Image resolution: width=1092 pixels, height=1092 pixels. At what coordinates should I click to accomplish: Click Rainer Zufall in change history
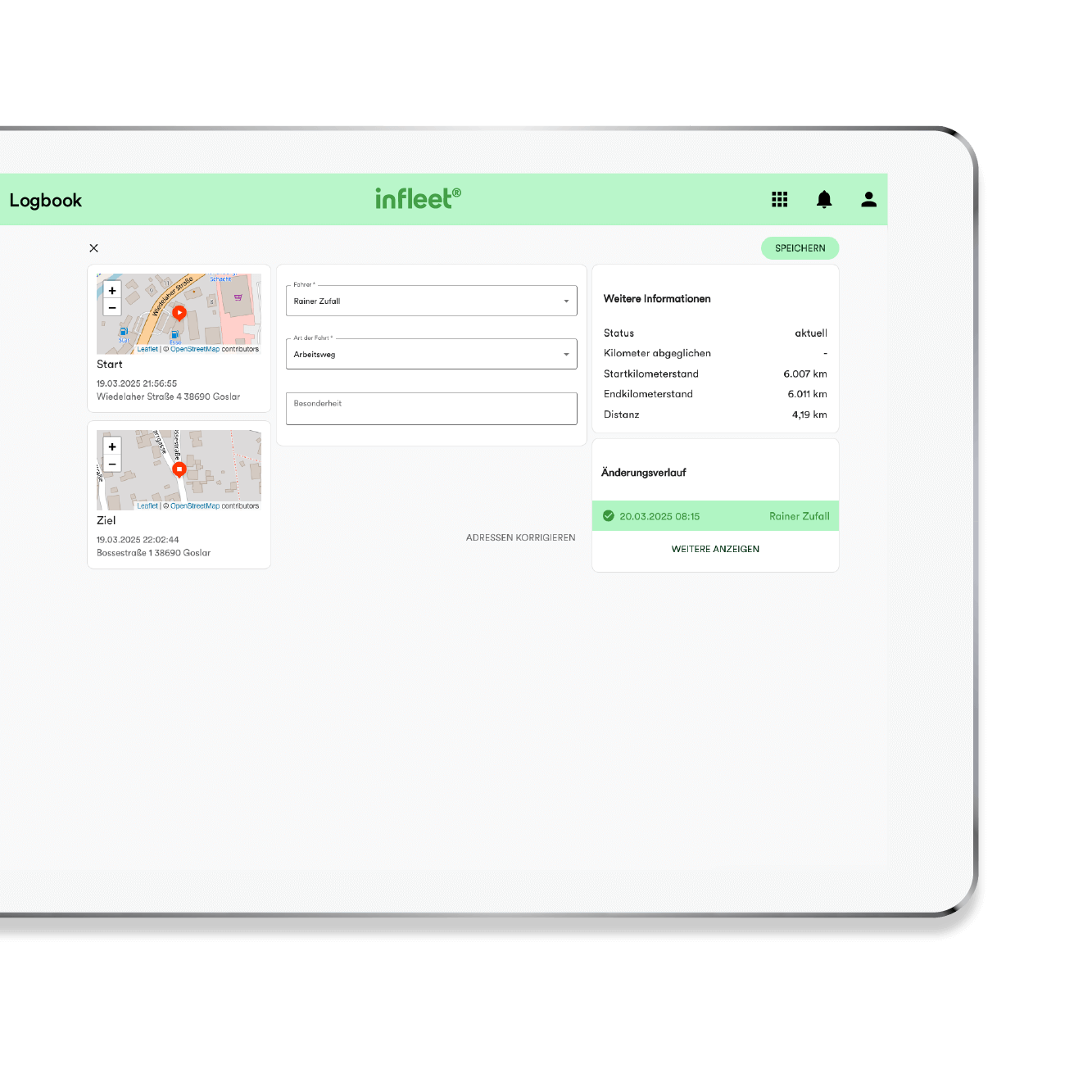tap(800, 516)
